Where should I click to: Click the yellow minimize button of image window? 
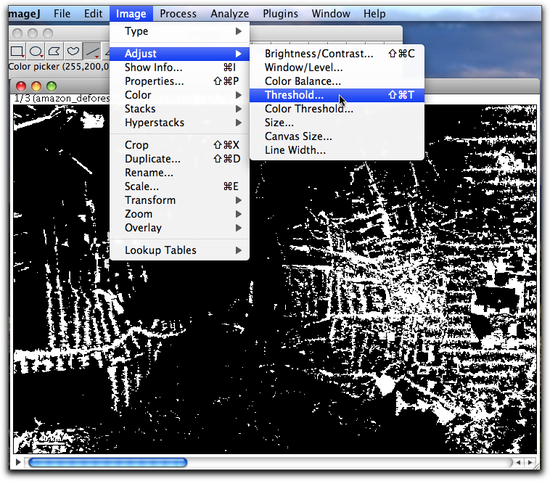(36, 86)
